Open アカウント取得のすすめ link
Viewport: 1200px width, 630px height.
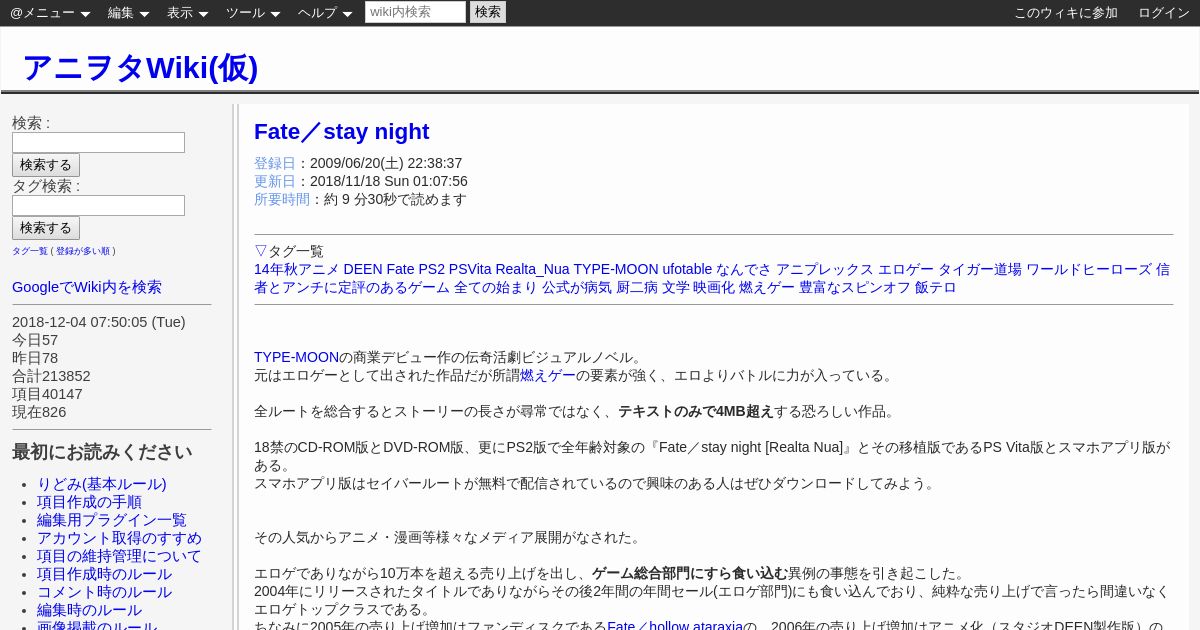(x=119, y=538)
